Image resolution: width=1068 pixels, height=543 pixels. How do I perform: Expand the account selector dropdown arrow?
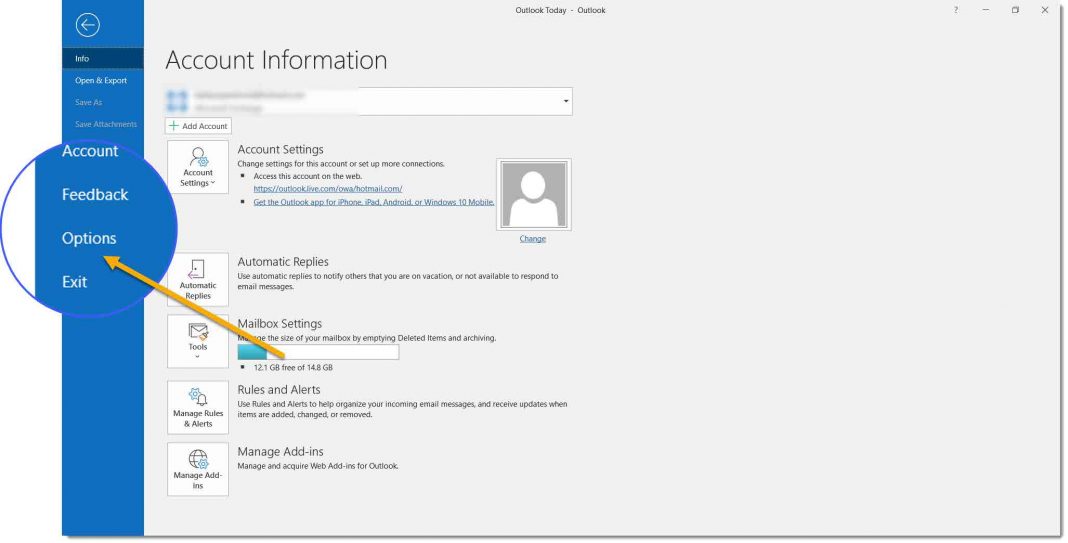click(565, 102)
